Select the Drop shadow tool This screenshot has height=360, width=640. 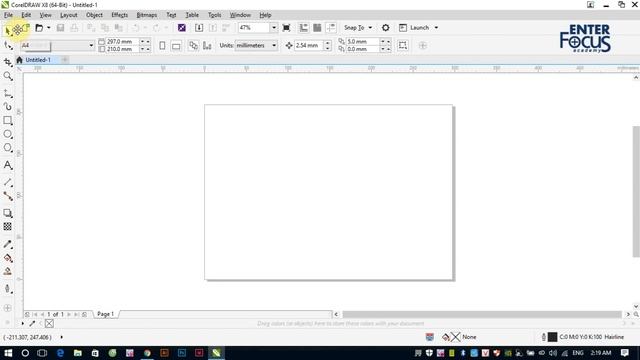pyautogui.click(x=8, y=213)
